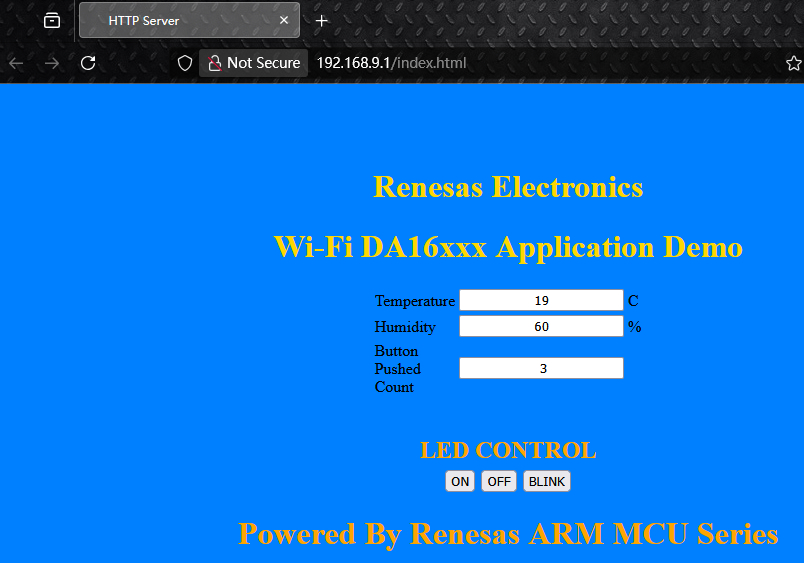Turn LED ON
Image resolution: width=804 pixels, height=563 pixels.
pyautogui.click(x=460, y=481)
